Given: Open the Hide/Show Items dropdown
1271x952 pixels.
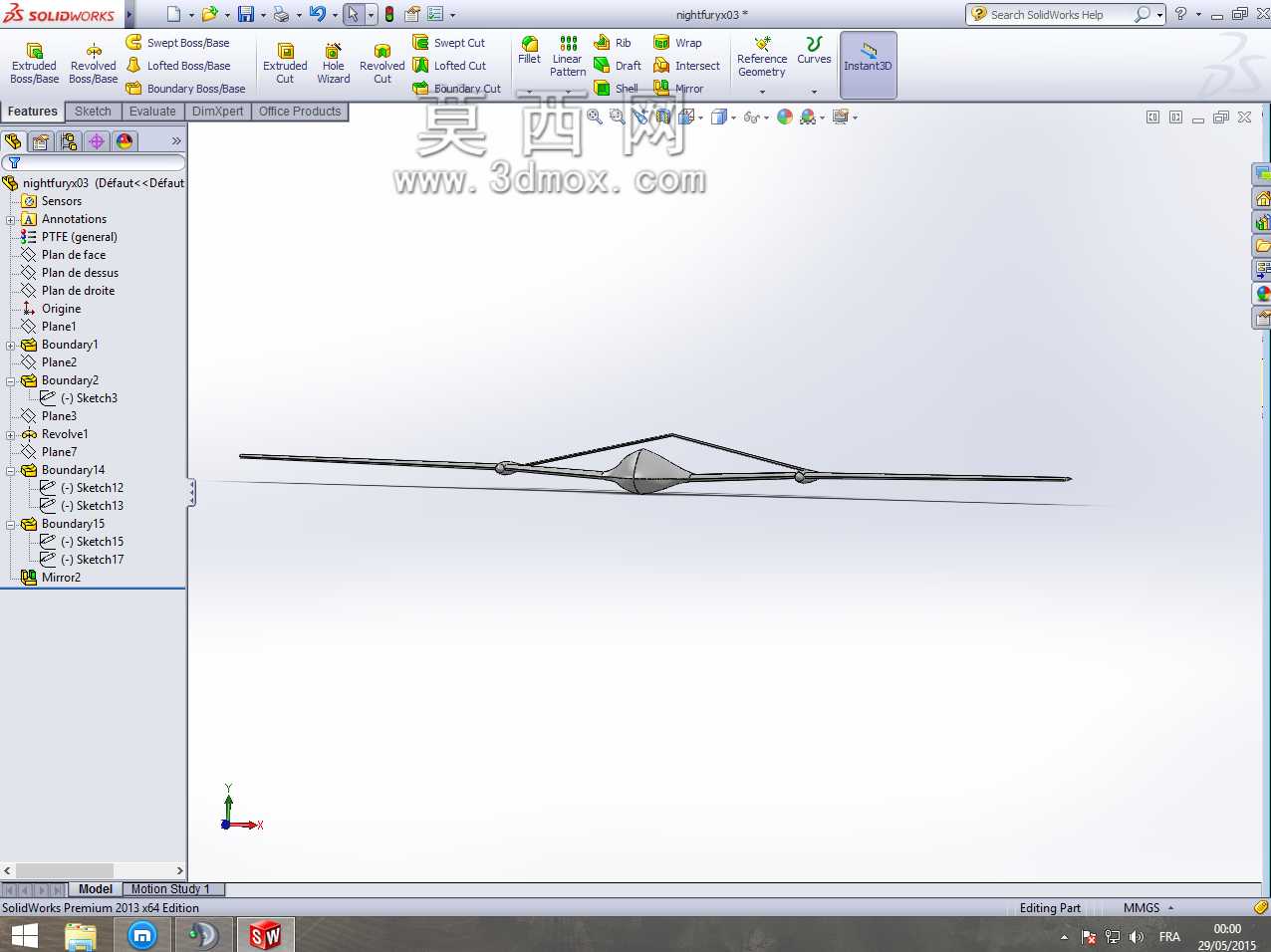Looking at the screenshot, I should [x=768, y=118].
